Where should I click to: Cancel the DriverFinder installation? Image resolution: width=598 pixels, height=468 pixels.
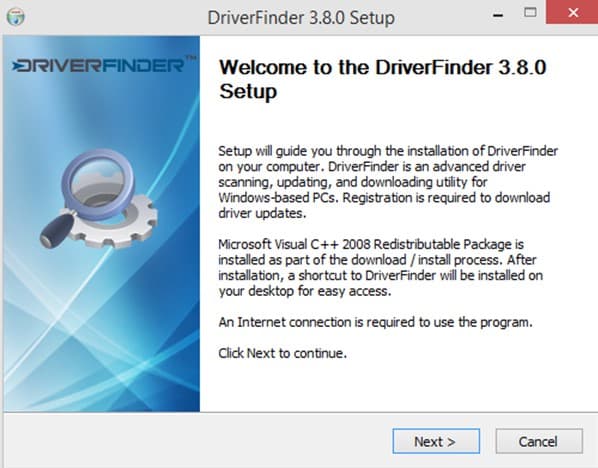539,441
